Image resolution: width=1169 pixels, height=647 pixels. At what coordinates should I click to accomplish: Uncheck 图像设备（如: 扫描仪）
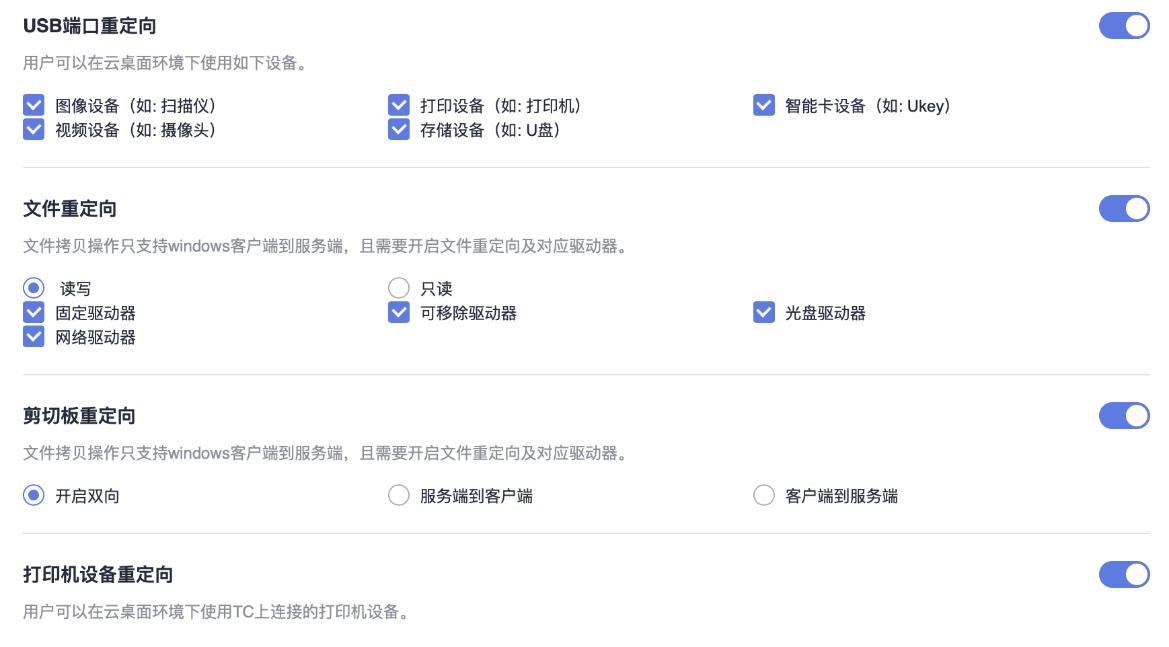[31, 103]
